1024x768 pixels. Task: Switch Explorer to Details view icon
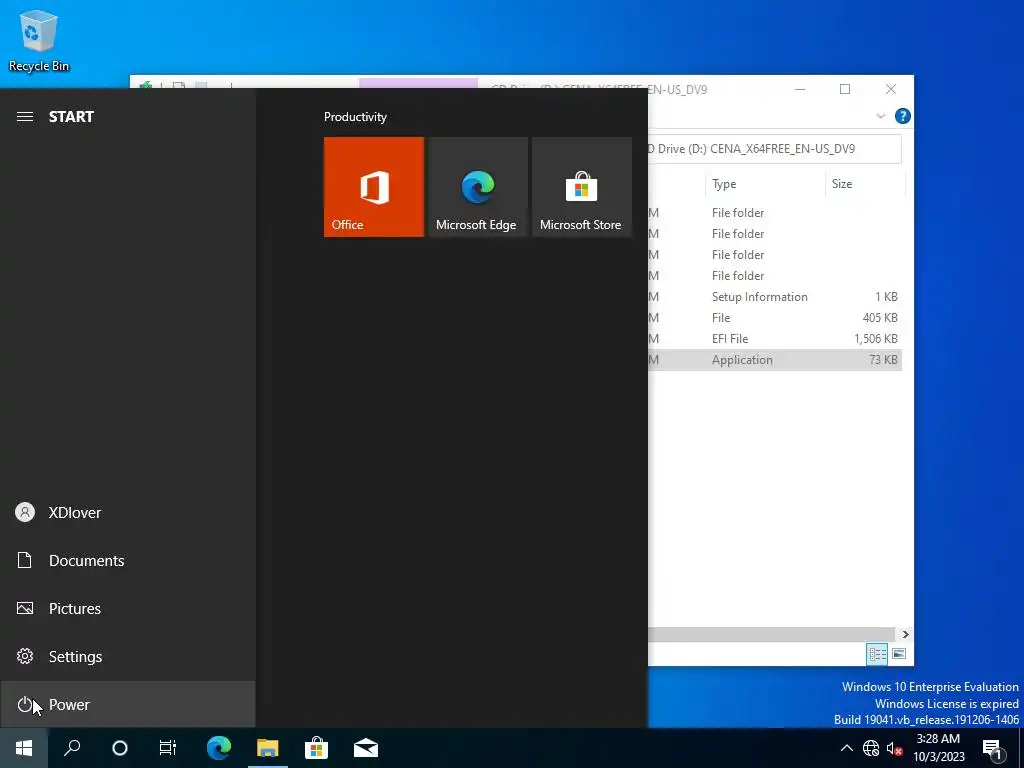877,654
